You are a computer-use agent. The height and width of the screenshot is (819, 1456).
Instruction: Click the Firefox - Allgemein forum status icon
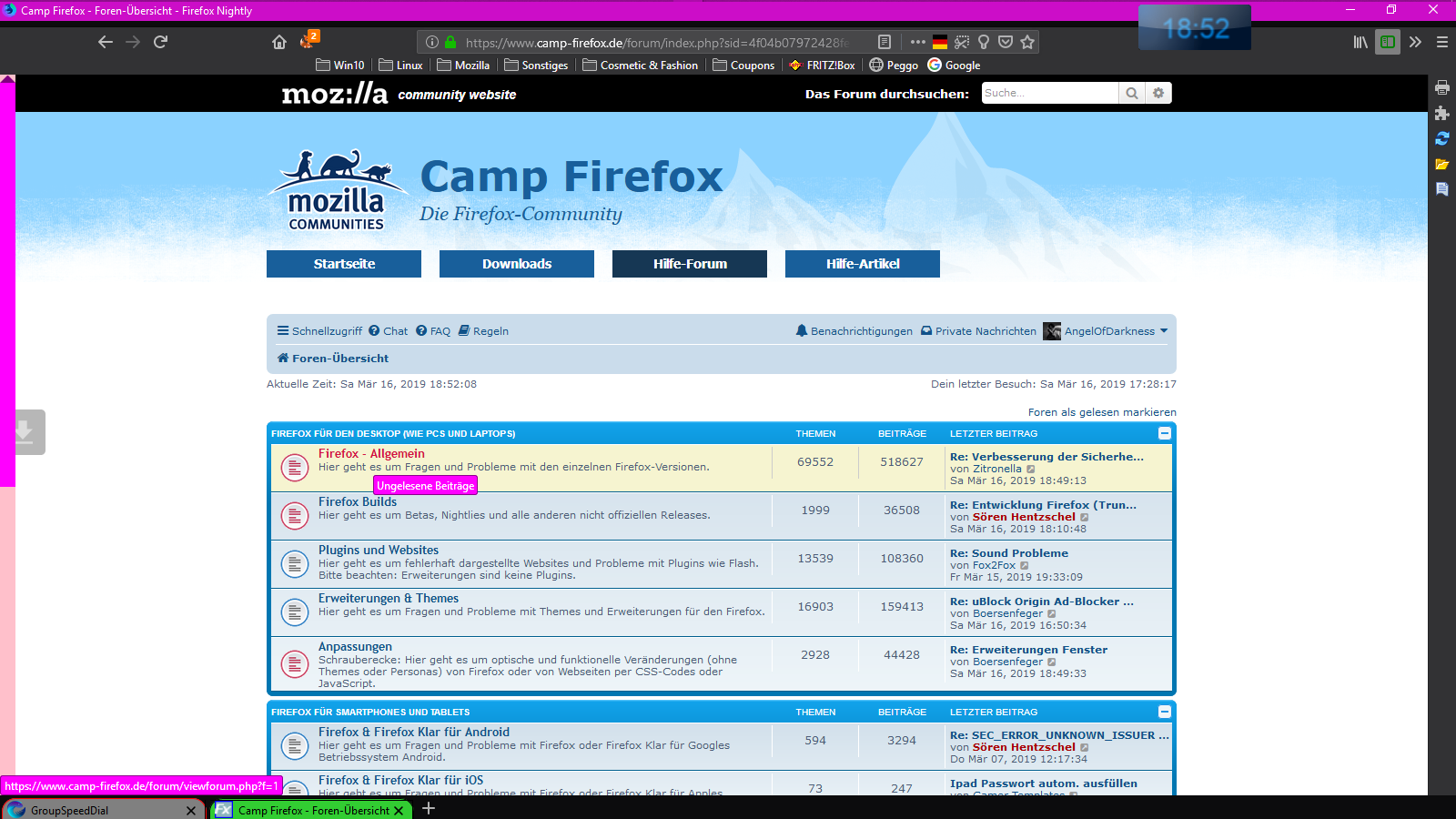[x=294, y=468]
